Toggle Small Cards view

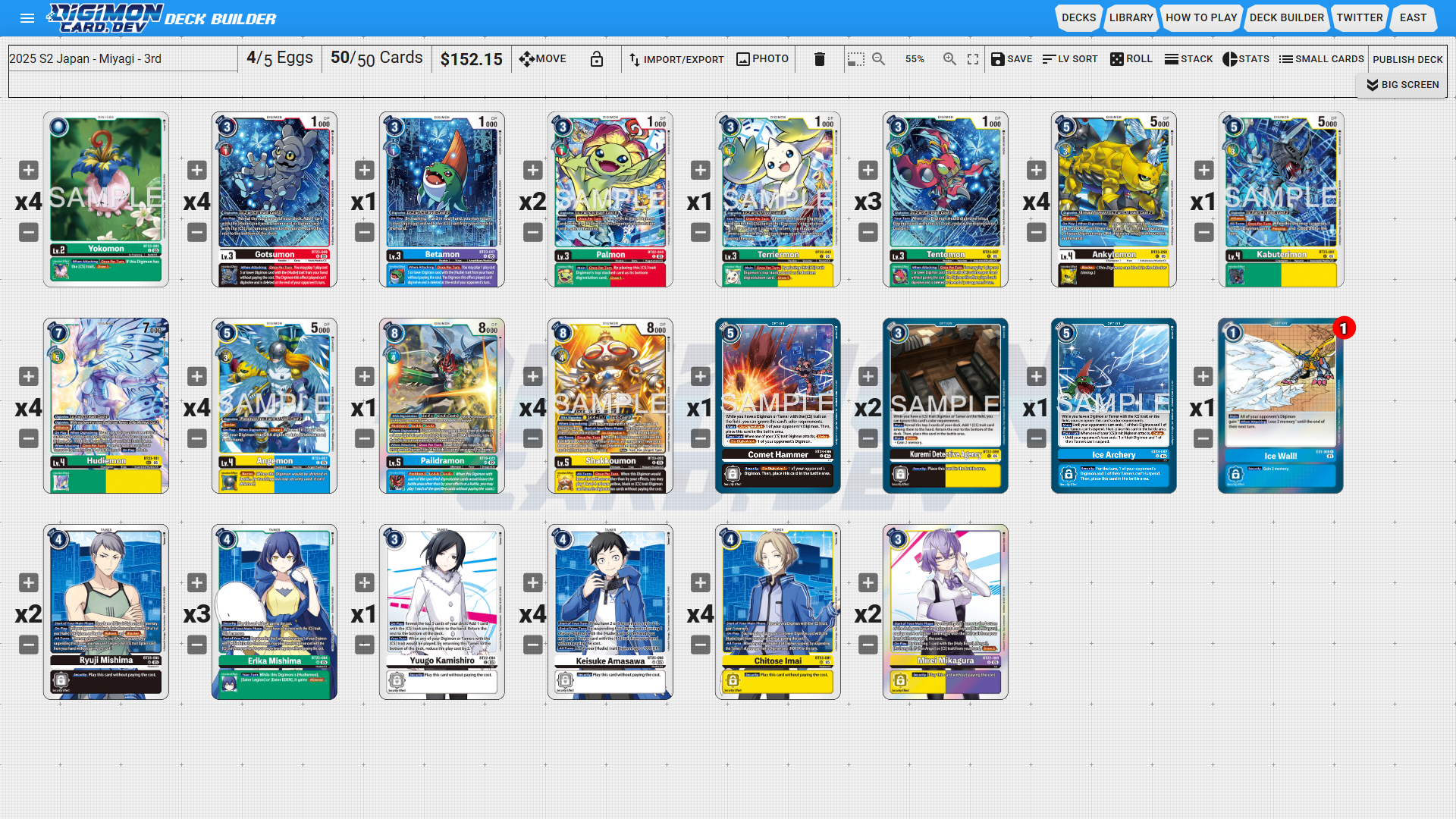click(x=1321, y=59)
